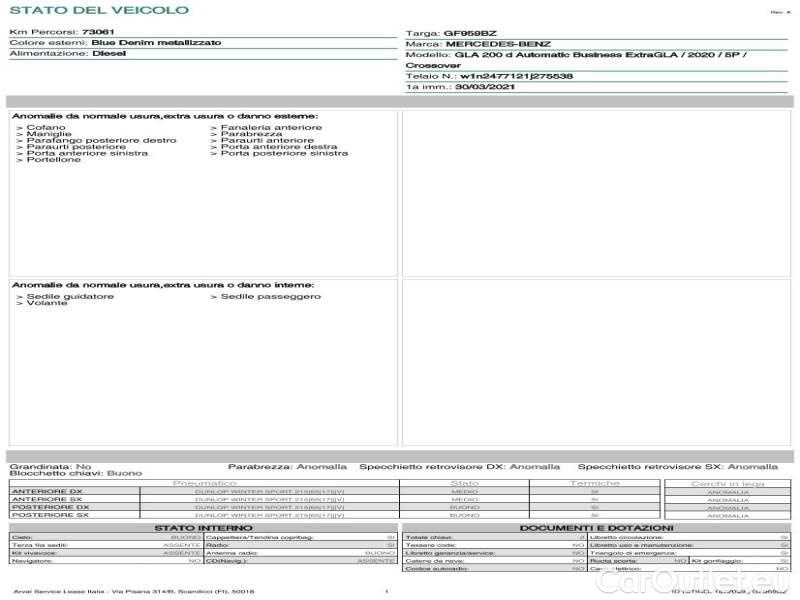Image resolution: width=800 pixels, height=600 pixels.
Task: Click "Parabrezza" in the exterior anomalies list
Action: point(252,134)
